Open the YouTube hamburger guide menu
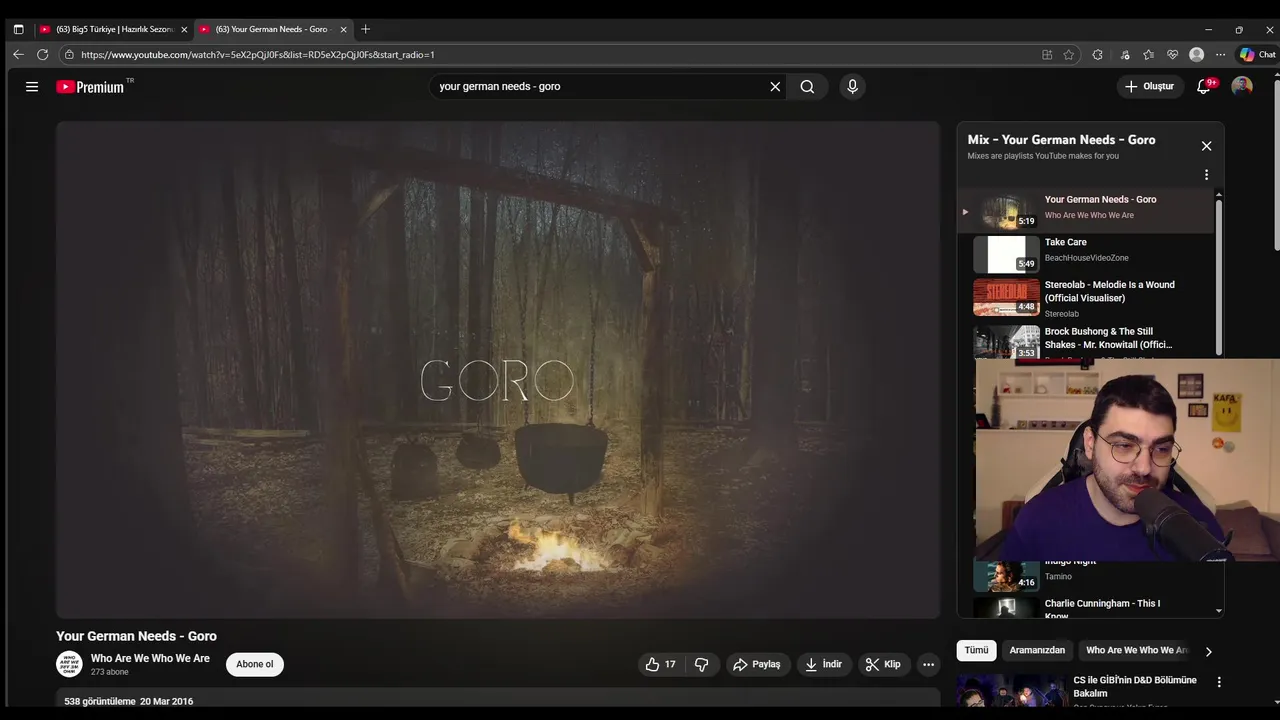Screen dimensions: 1280x720 point(32,87)
